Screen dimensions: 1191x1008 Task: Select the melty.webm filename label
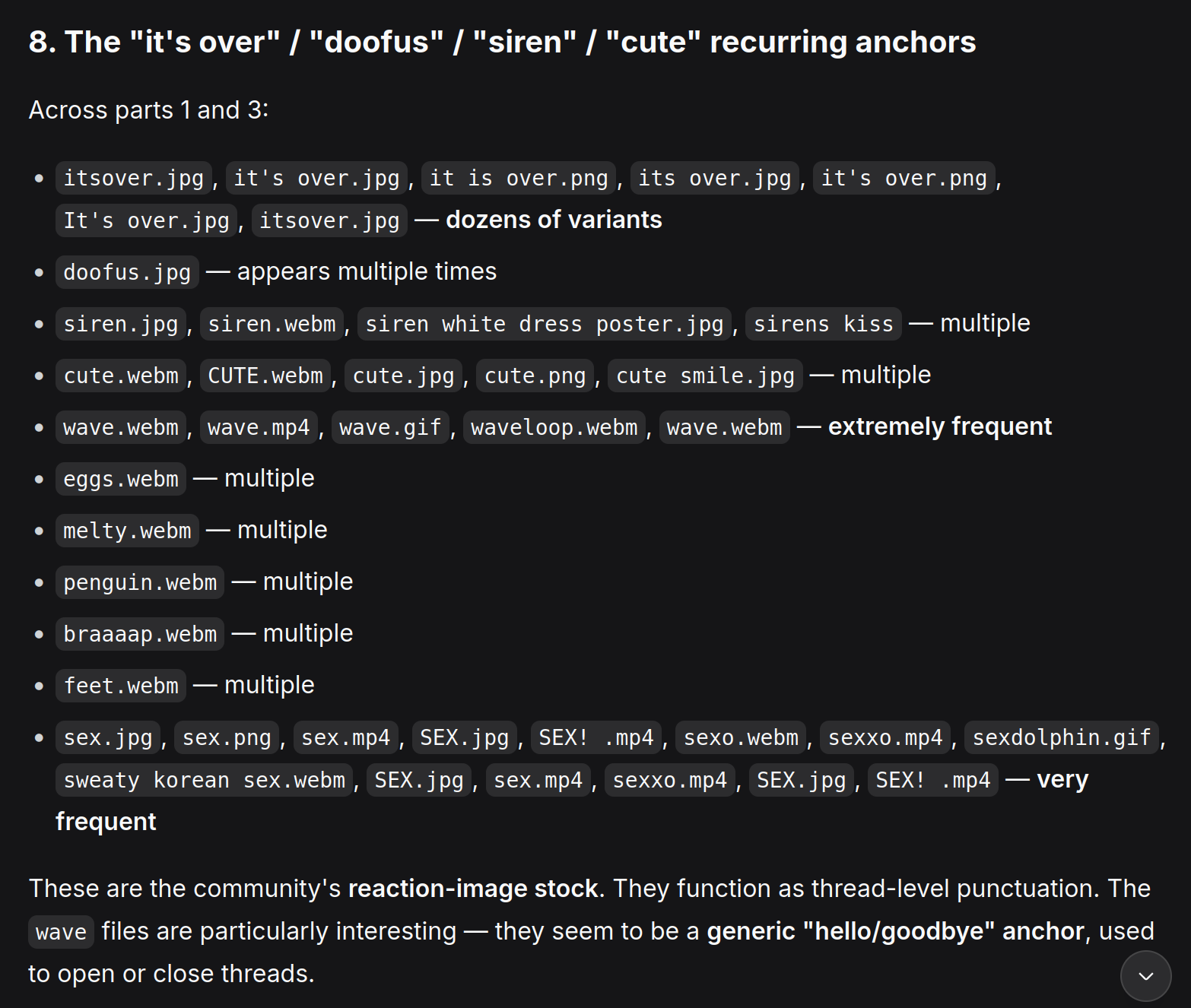(127, 531)
